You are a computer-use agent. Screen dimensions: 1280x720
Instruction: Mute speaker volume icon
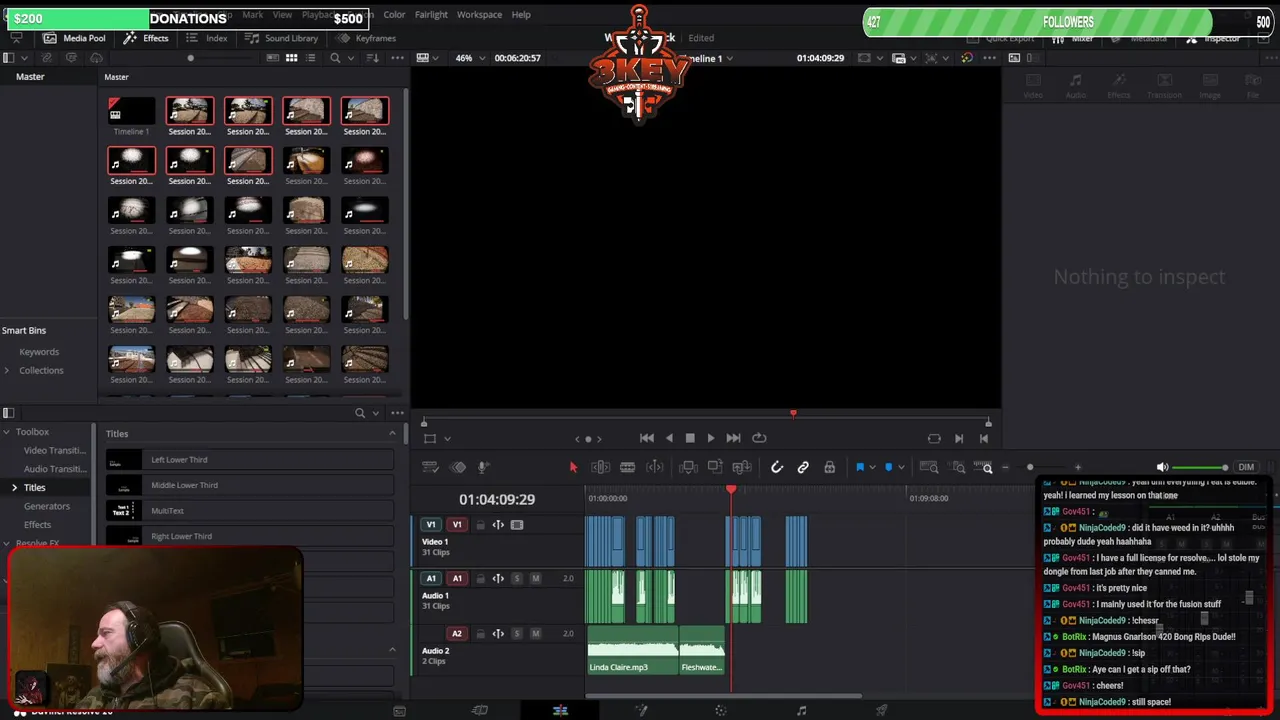[1162, 467]
